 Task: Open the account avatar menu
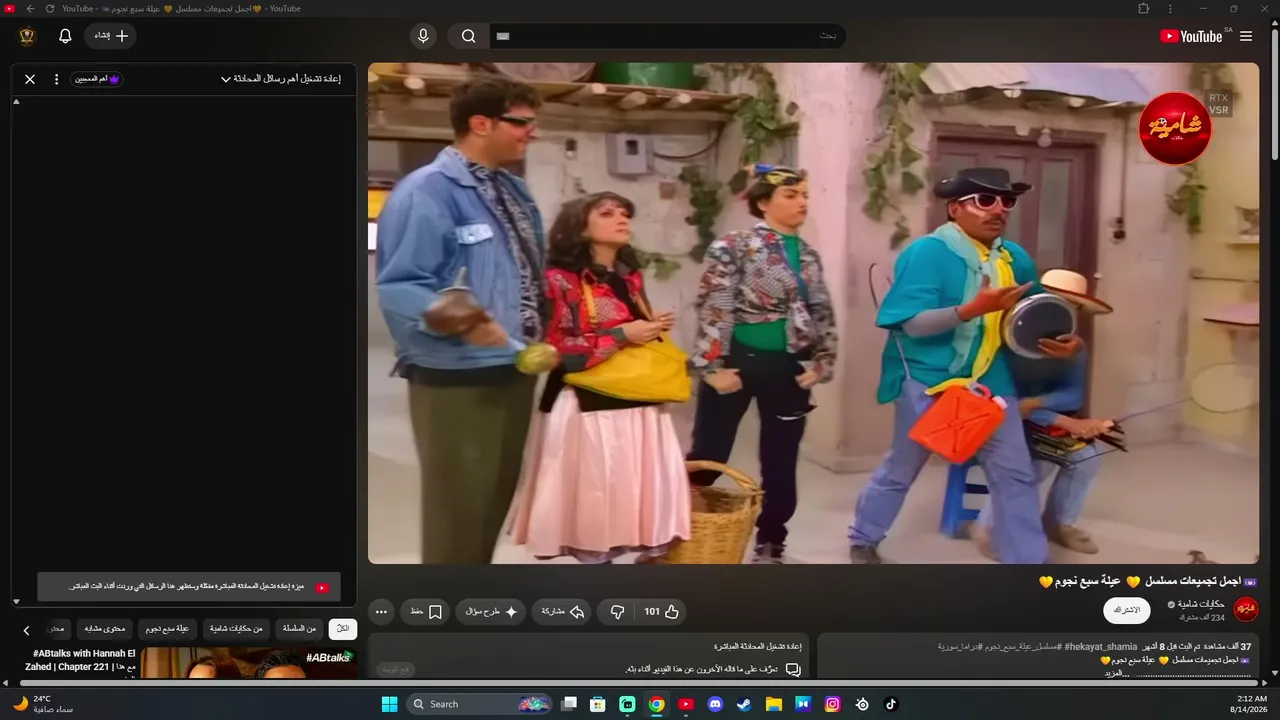(x=27, y=36)
